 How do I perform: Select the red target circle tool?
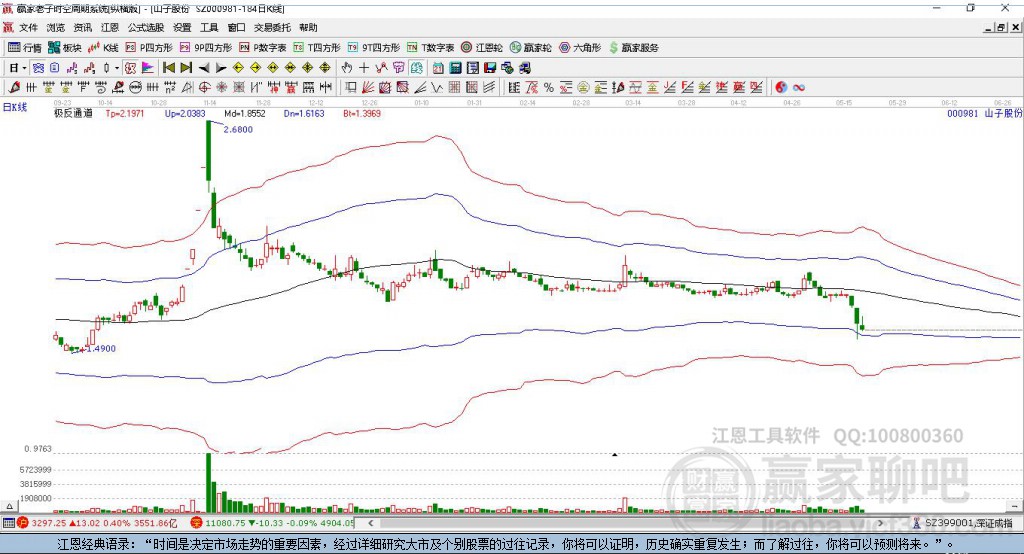204,88
